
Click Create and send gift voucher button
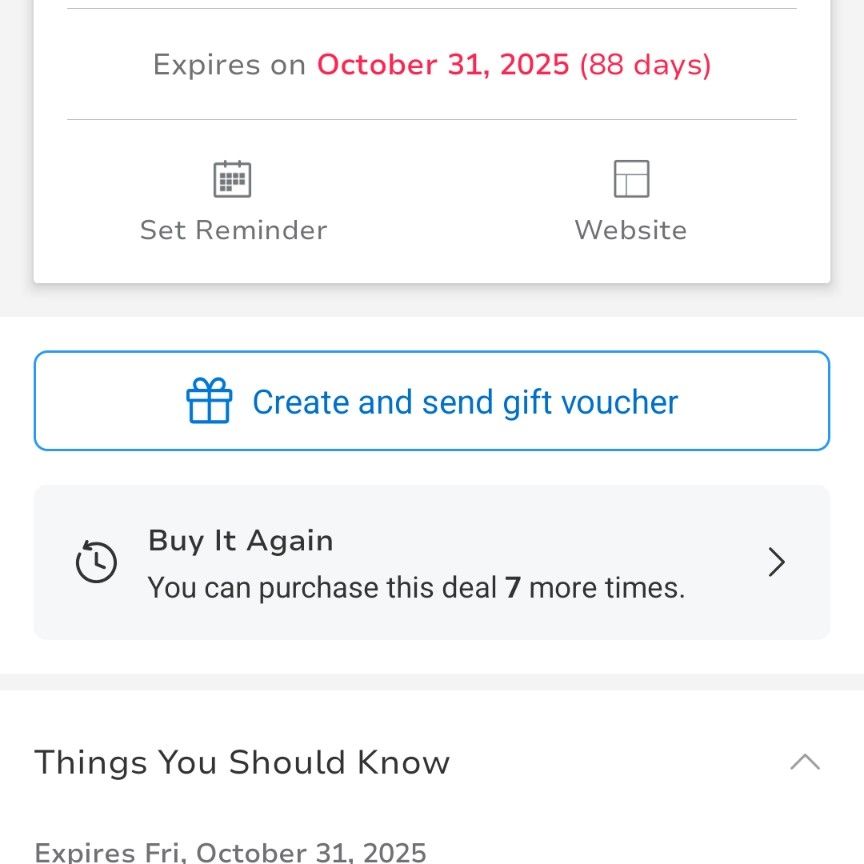click(x=432, y=401)
